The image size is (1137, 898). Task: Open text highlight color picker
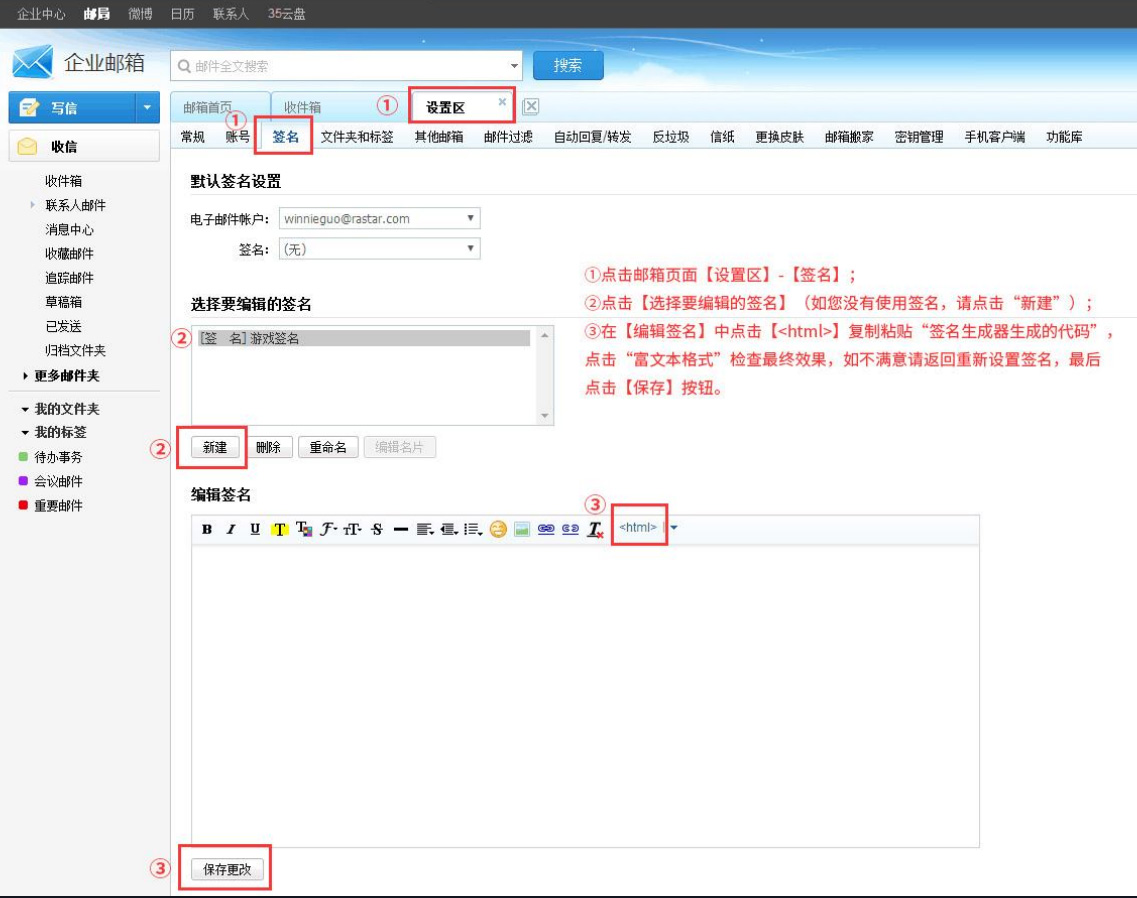coord(279,529)
